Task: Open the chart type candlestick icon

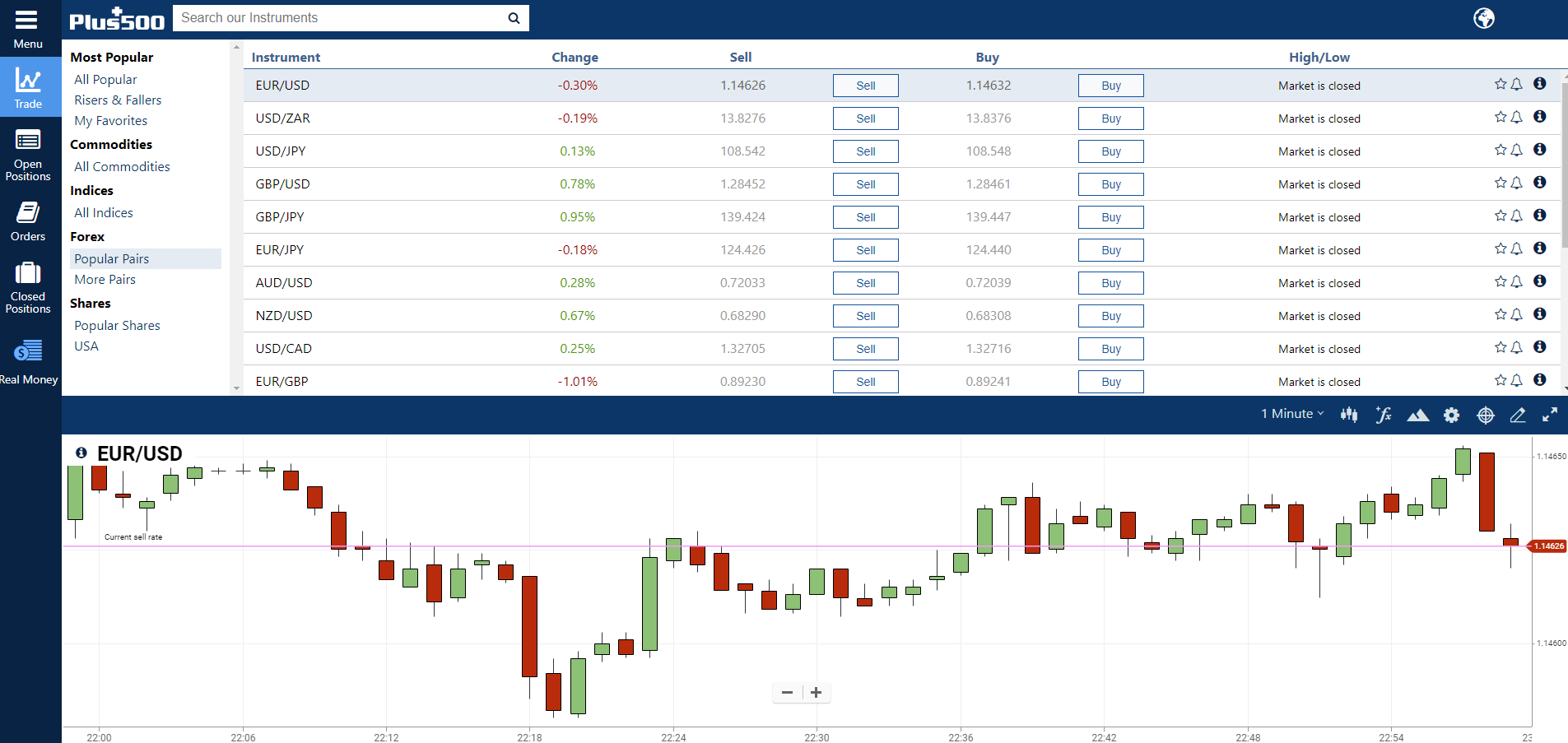Action: coord(1348,415)
